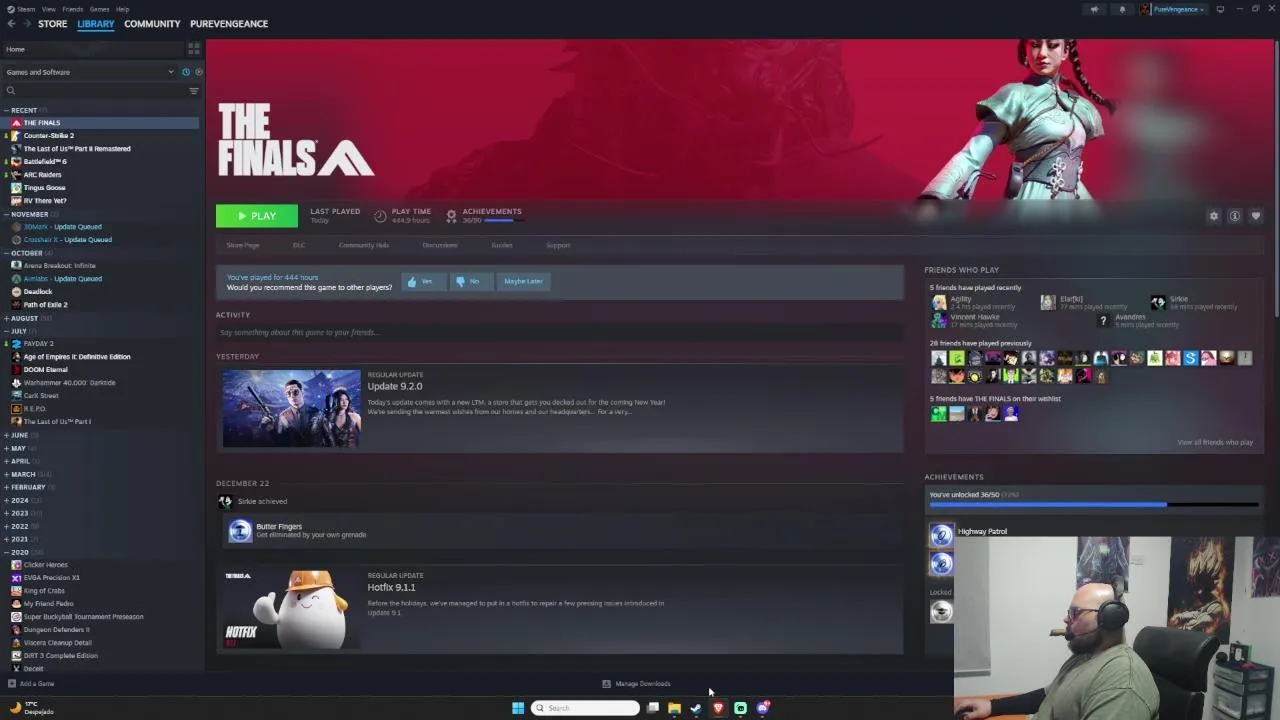The height and width of the screenshot is (720, 1280).
Task: Recommend game with thumbs-up Yes
Action: click(x=422, y=281)
